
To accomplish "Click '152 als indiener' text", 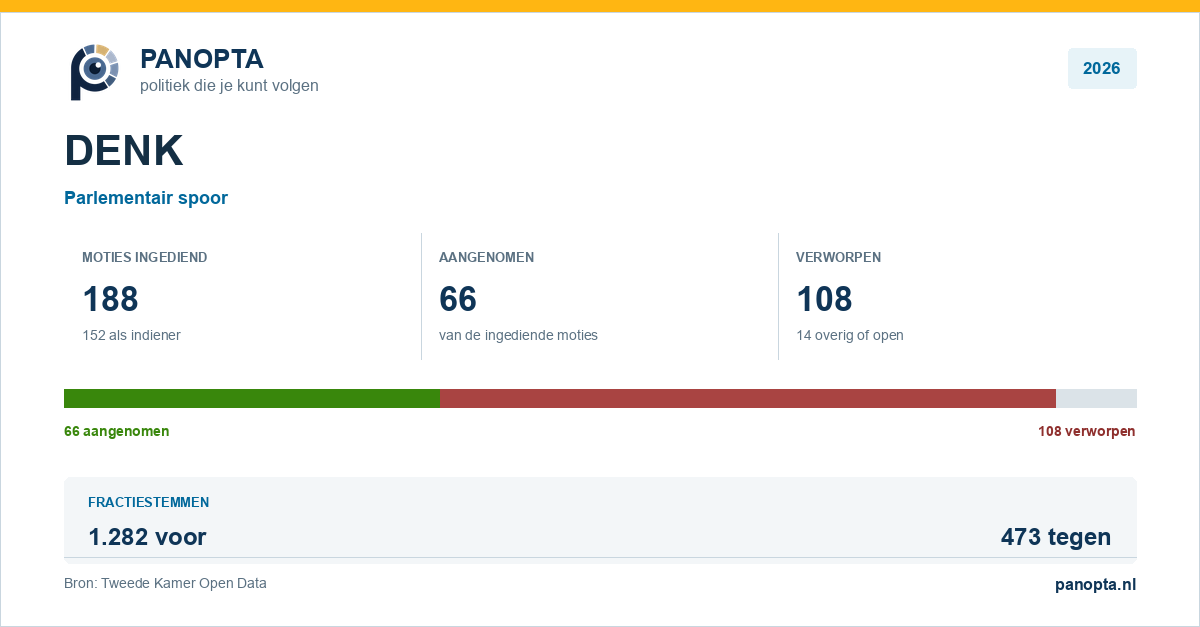I will point(131,335).
